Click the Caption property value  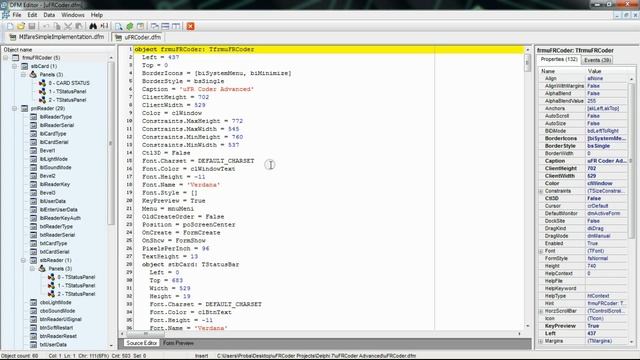(x=607, y=161)
